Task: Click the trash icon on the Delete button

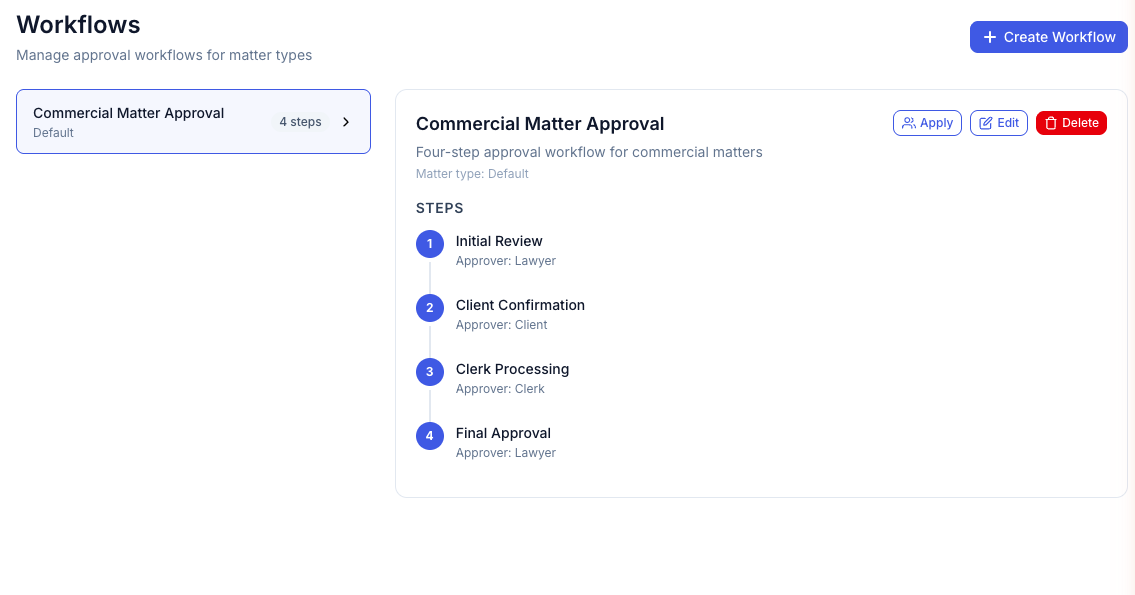Action: (1051, 123)
